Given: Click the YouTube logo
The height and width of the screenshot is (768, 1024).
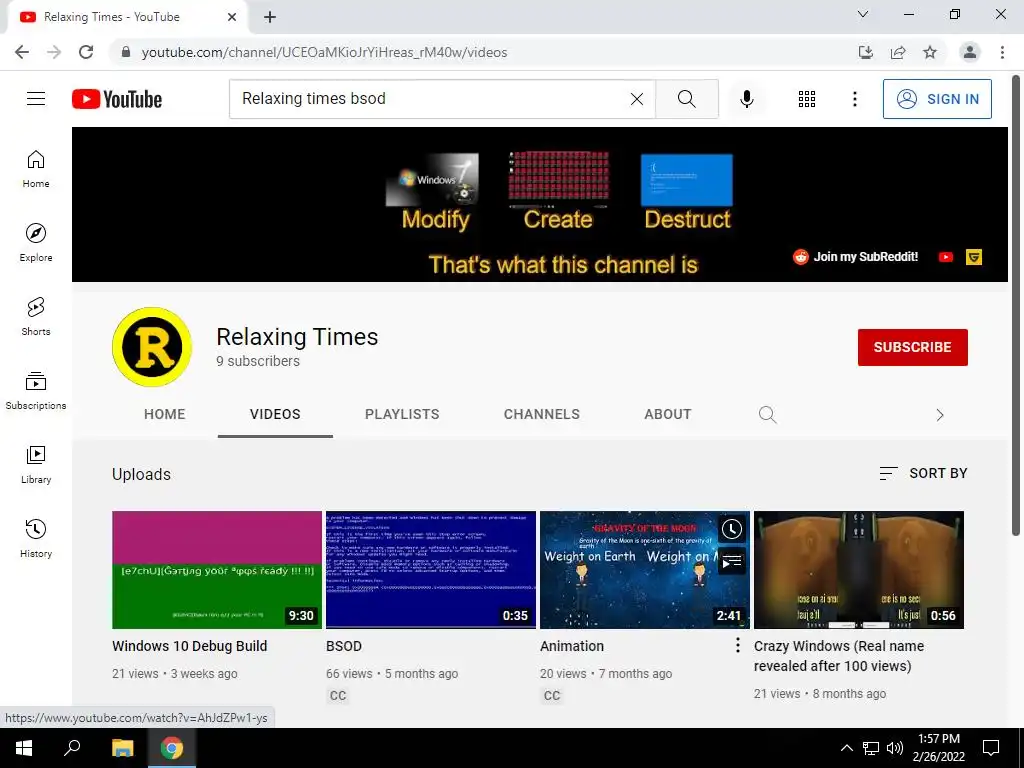Looking at the screenshot, I should 117,99.
